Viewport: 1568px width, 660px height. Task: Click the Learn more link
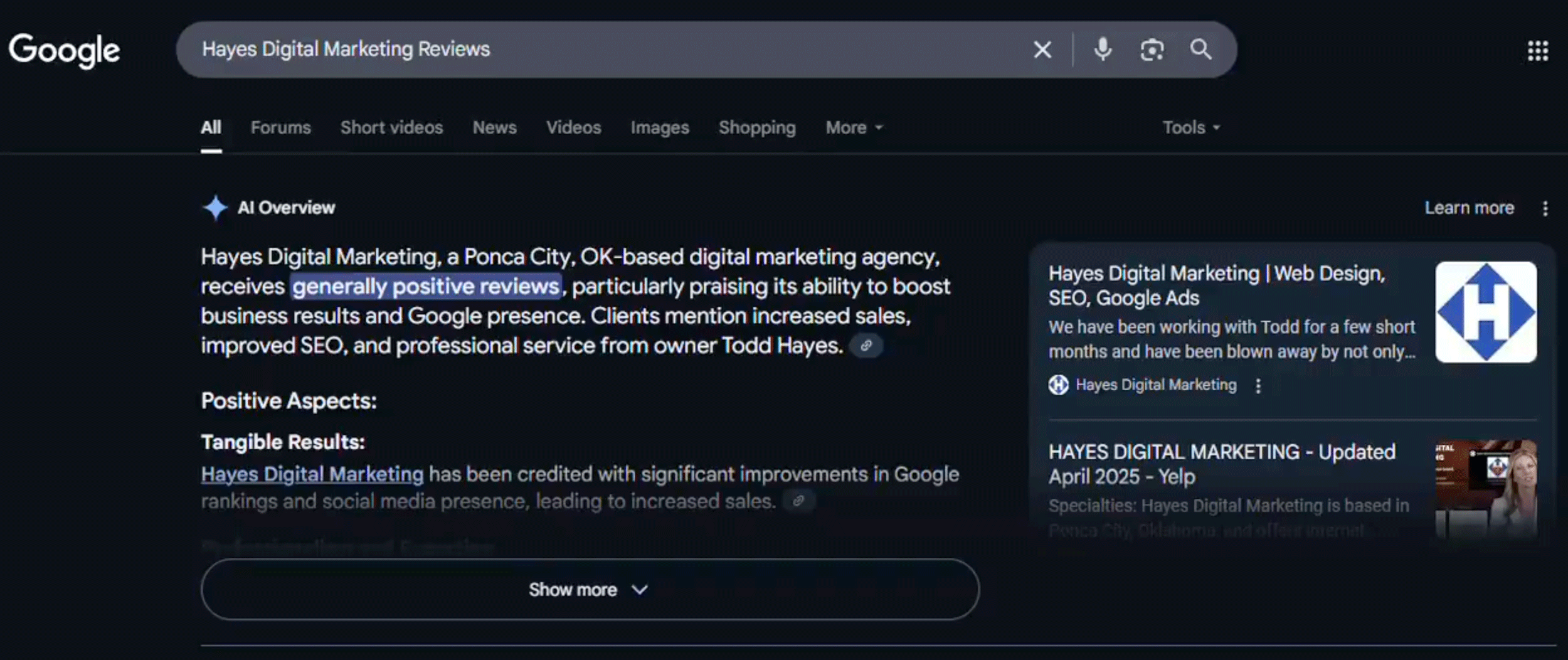click(x=1469, y=208)
